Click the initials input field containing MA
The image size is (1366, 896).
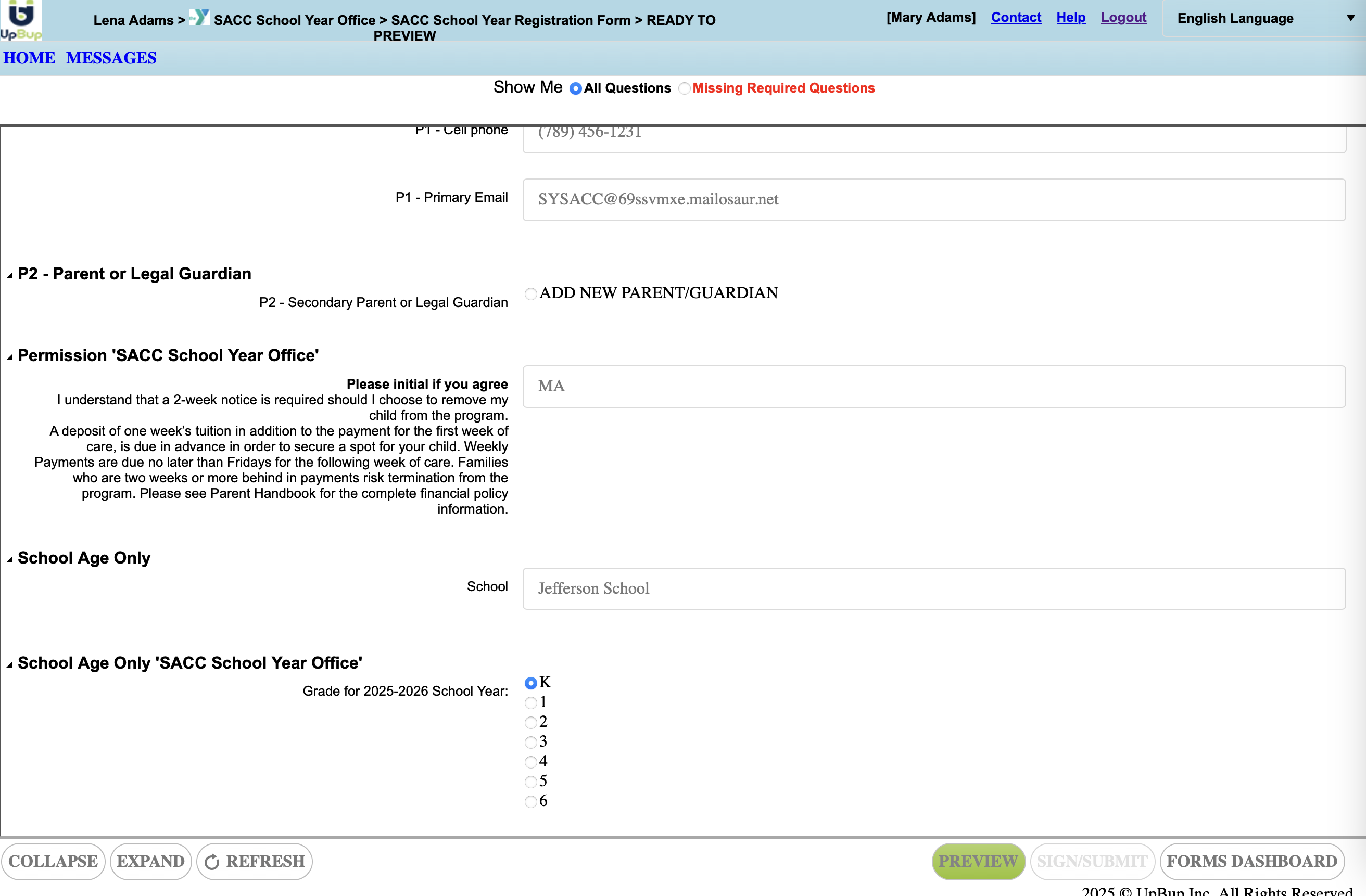[x=933, y=386]
